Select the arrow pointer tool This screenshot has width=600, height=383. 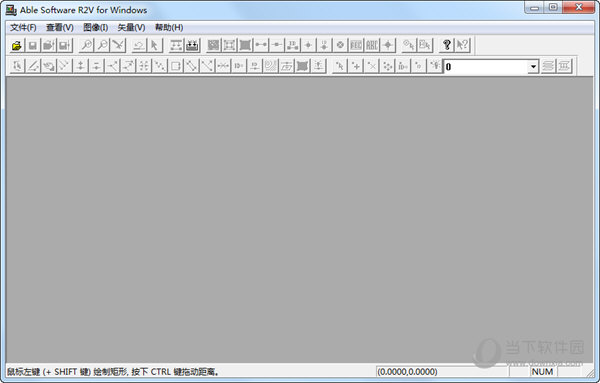click(155, 46)
